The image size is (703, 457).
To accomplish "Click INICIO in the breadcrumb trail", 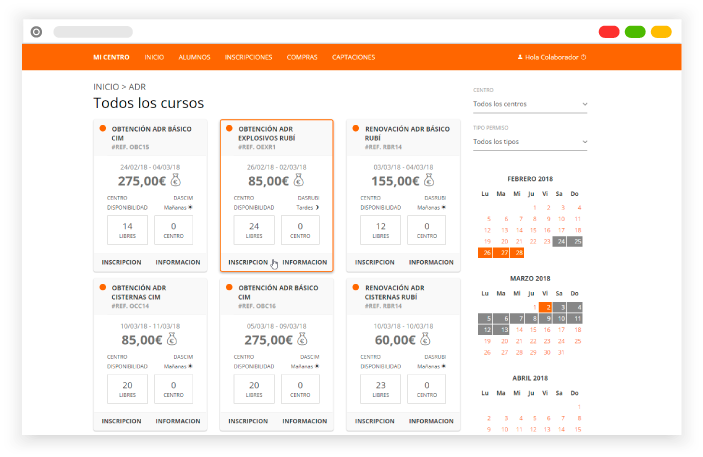I will pos(106,87).
